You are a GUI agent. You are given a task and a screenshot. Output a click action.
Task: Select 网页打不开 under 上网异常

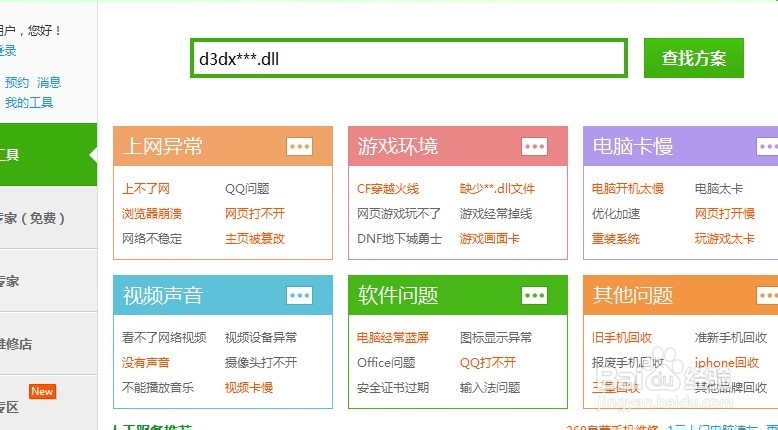click(255, 214)
